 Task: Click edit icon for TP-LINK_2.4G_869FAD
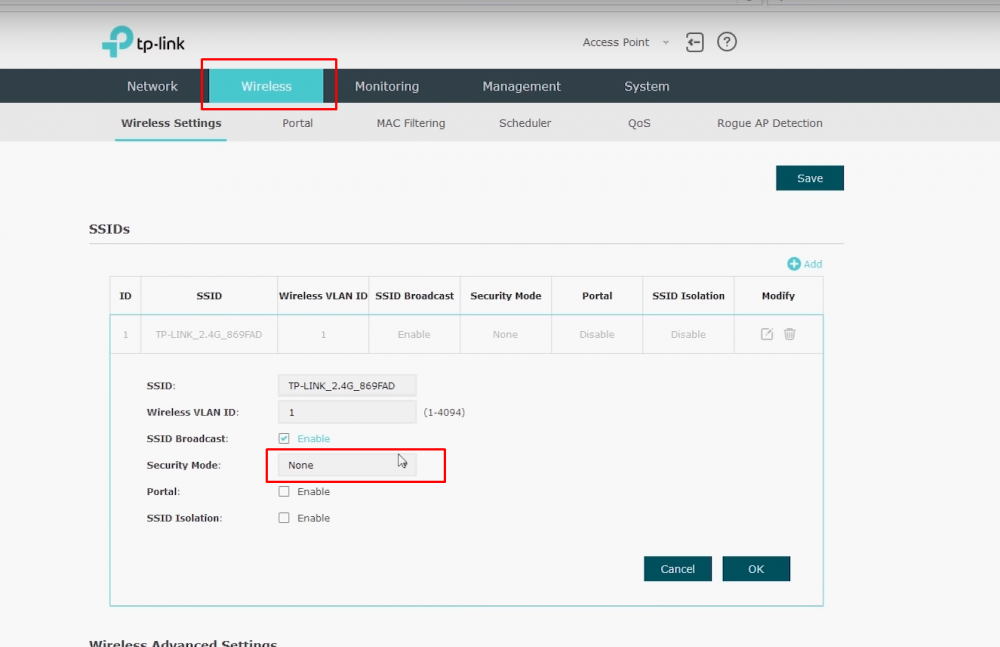pyautogui.click(x=767, y=334)
